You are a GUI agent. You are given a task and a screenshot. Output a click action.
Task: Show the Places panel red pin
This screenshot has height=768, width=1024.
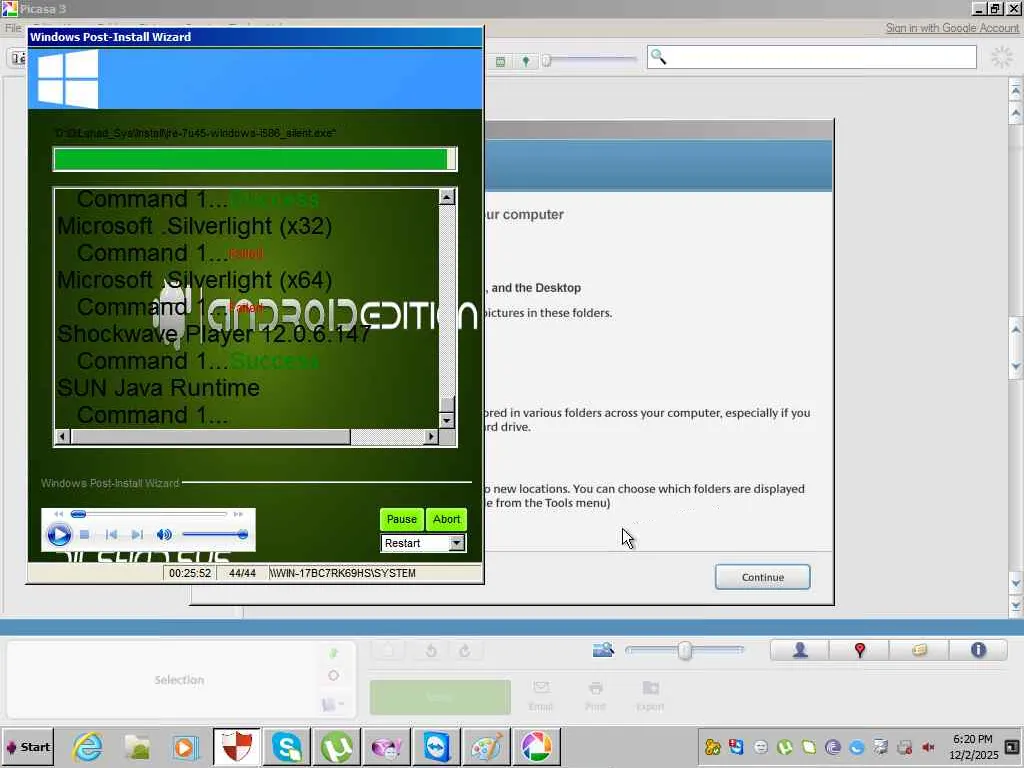(859, 650)
